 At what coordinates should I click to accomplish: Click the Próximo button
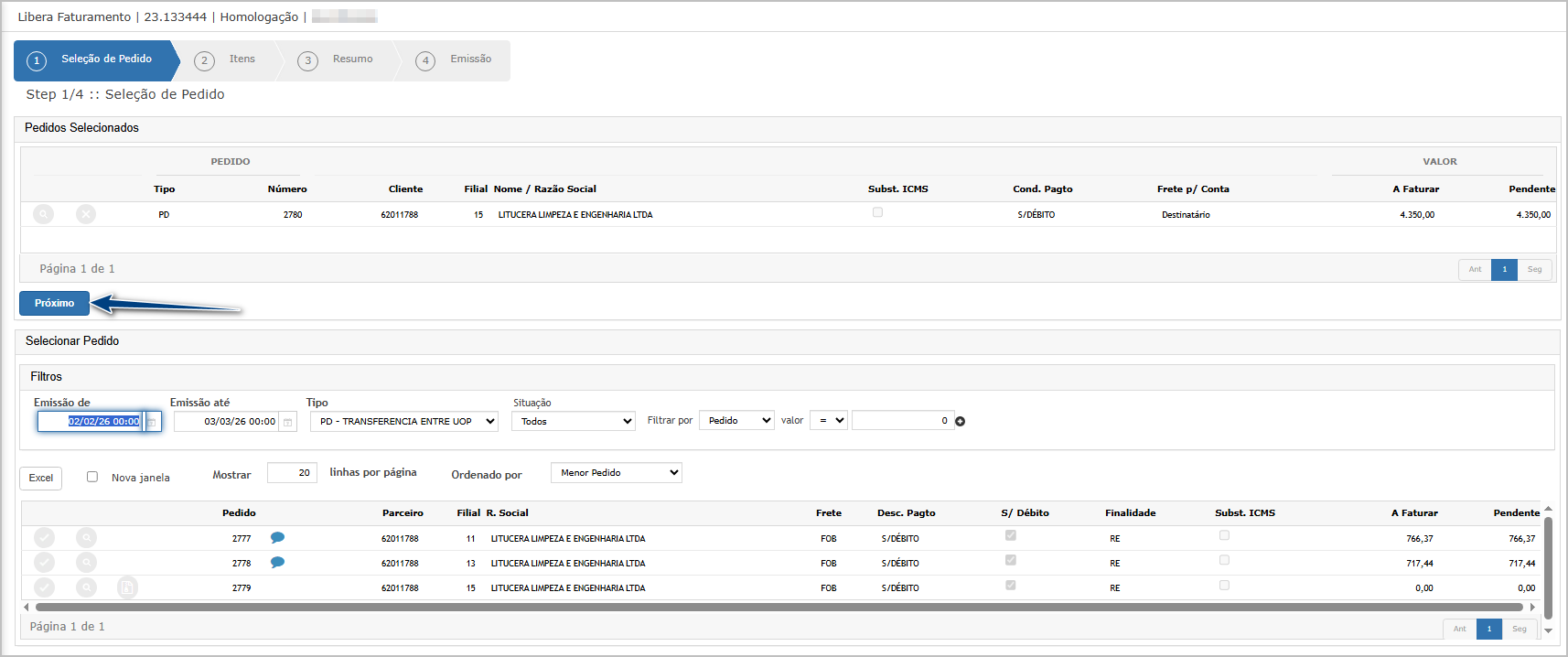pos(55,303)
